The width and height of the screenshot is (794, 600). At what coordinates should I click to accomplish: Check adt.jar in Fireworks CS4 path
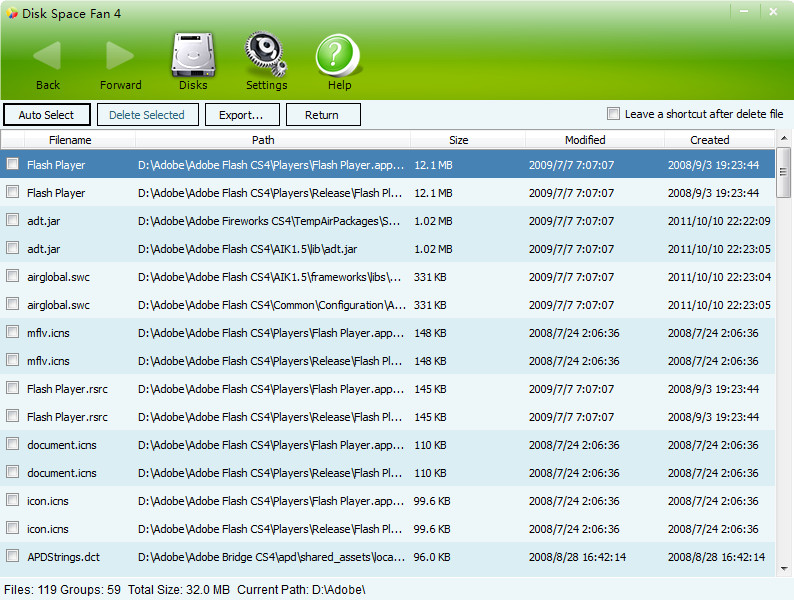(13, 220)
